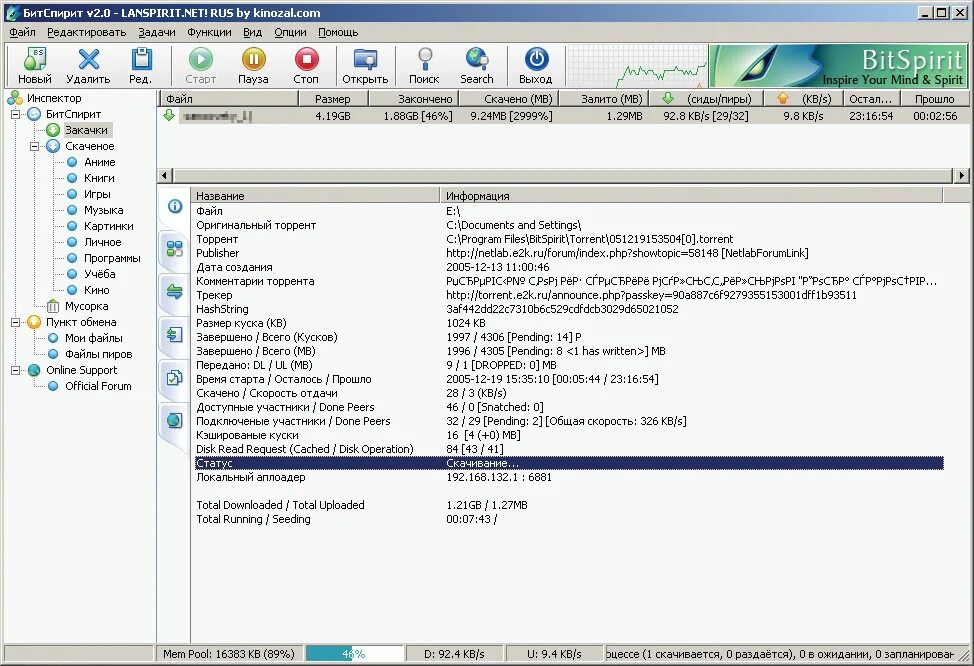The height and width of the screenshot is (666, 974).
Task: Click the Открыть folder icon
Action: 365,65
